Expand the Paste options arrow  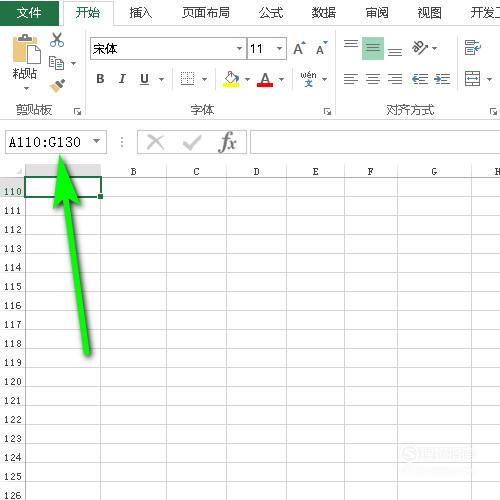[x=26, y=89]
